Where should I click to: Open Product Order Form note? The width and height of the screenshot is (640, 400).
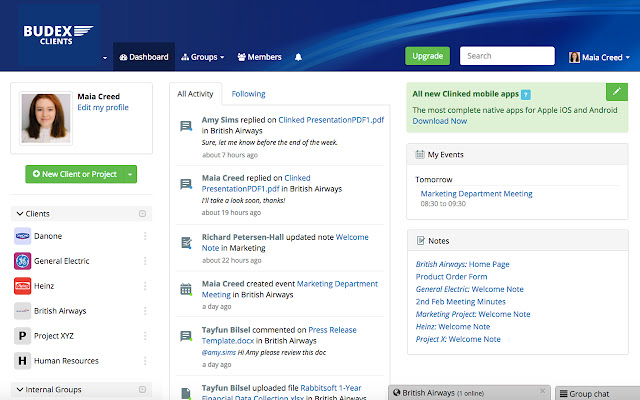pos(451,276)
